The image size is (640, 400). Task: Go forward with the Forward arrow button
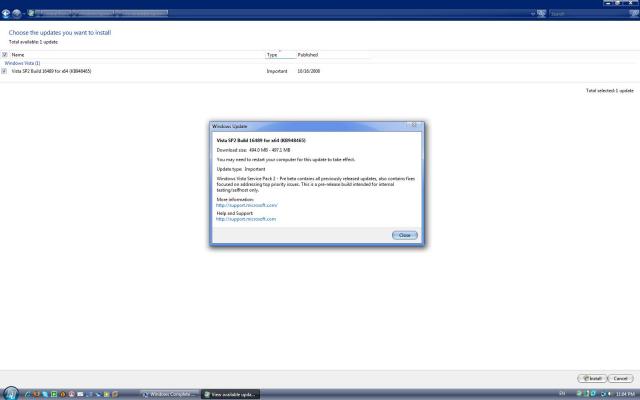[16, 13]
